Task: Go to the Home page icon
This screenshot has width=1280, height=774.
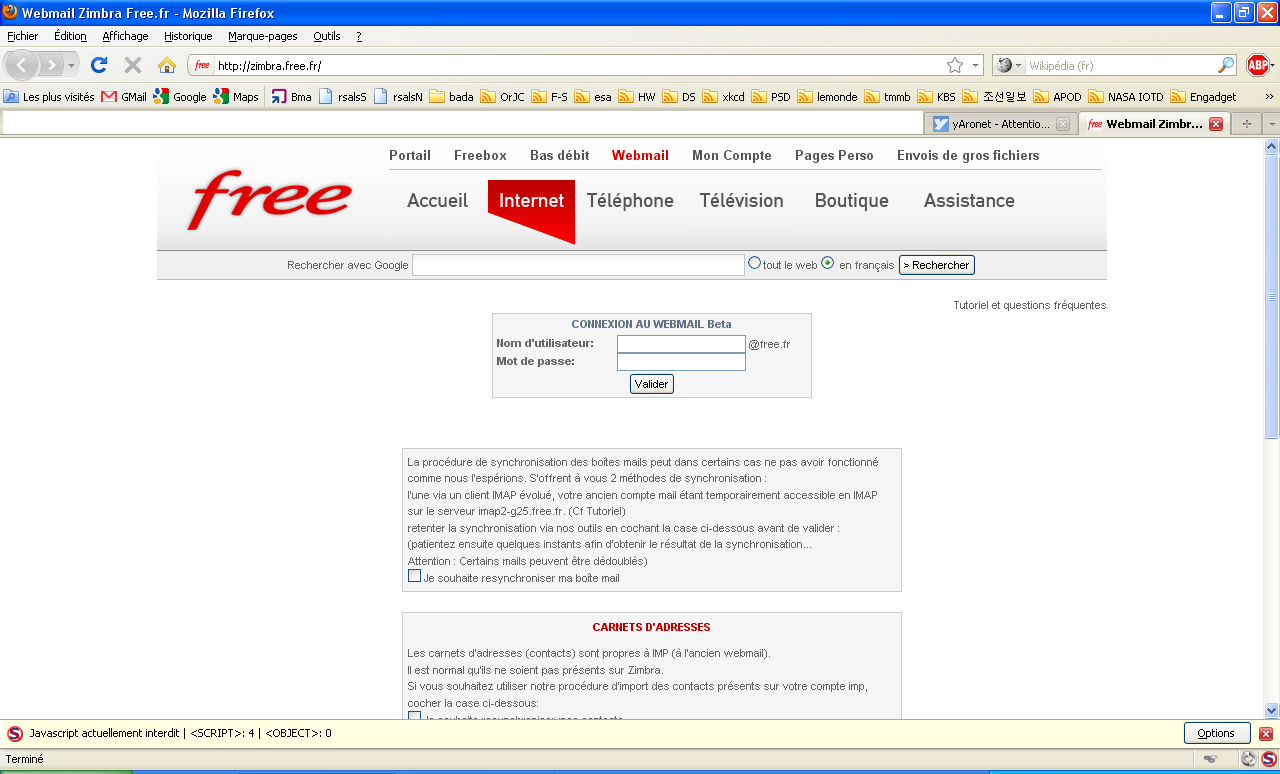Action: point(167,65)
